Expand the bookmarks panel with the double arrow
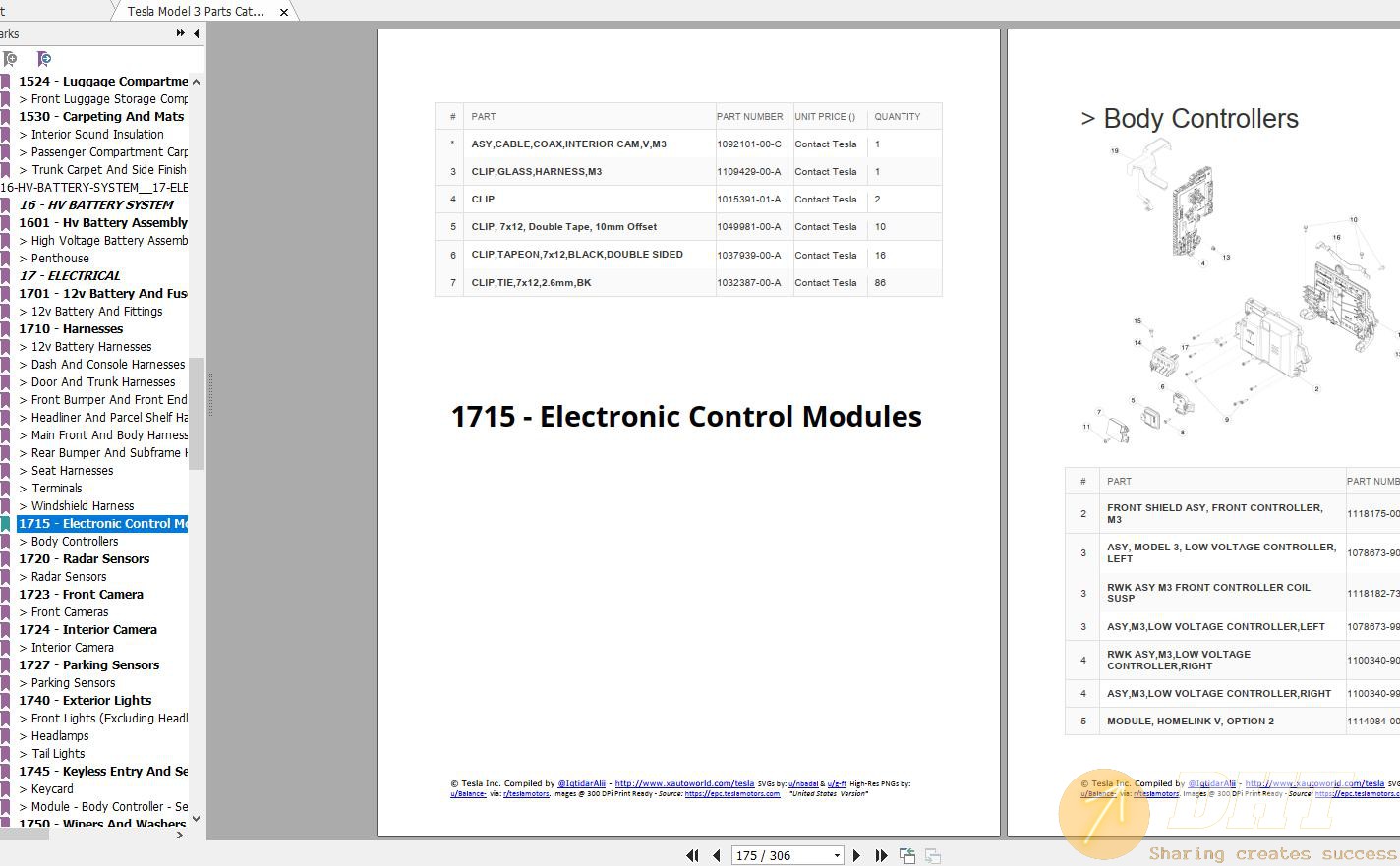The width and height of the screenshot is (1400, 866). click(180, 33)
